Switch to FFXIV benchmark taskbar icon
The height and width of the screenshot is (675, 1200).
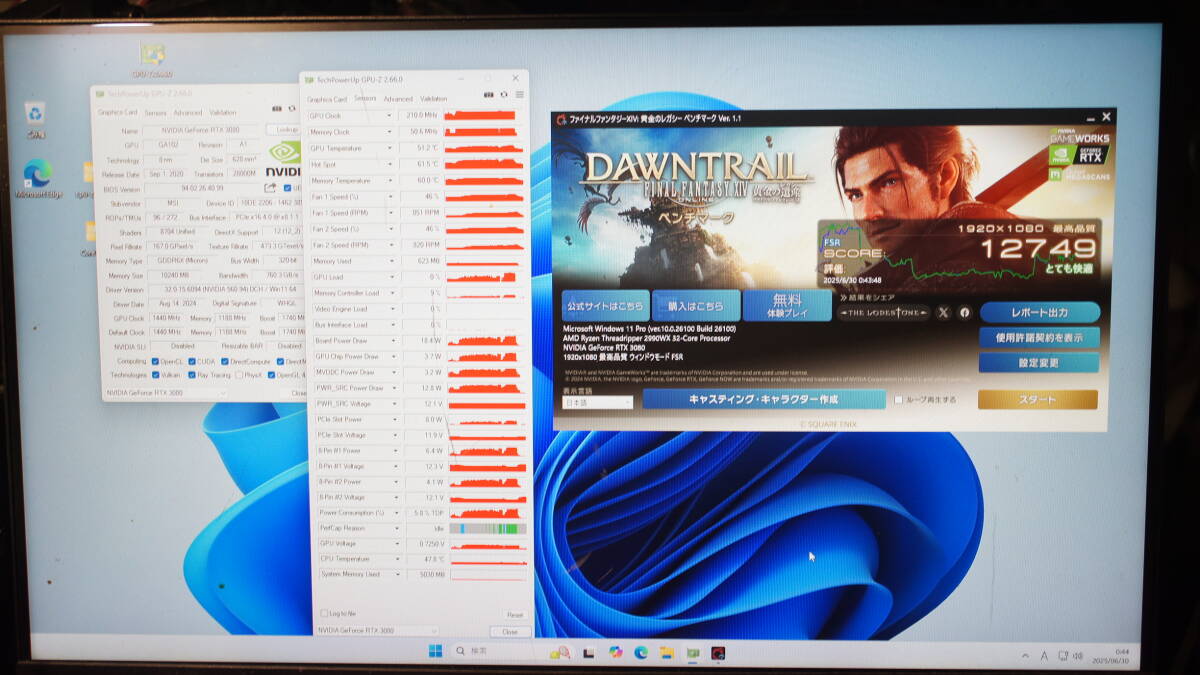[718, 652]
